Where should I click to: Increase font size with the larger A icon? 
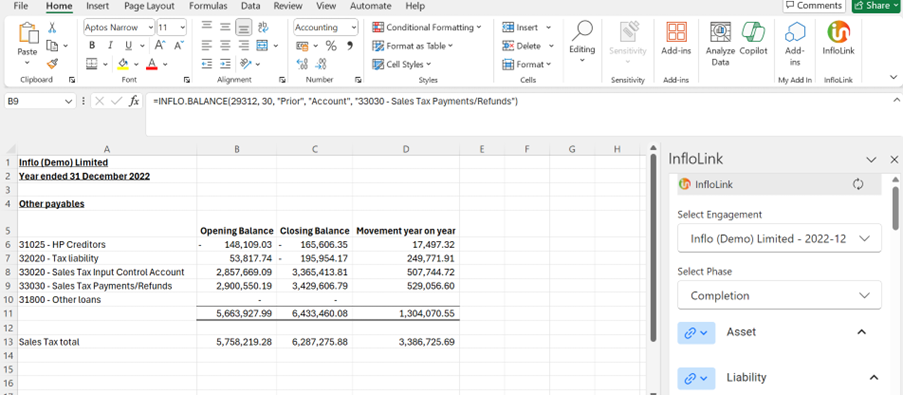point(160,45)
